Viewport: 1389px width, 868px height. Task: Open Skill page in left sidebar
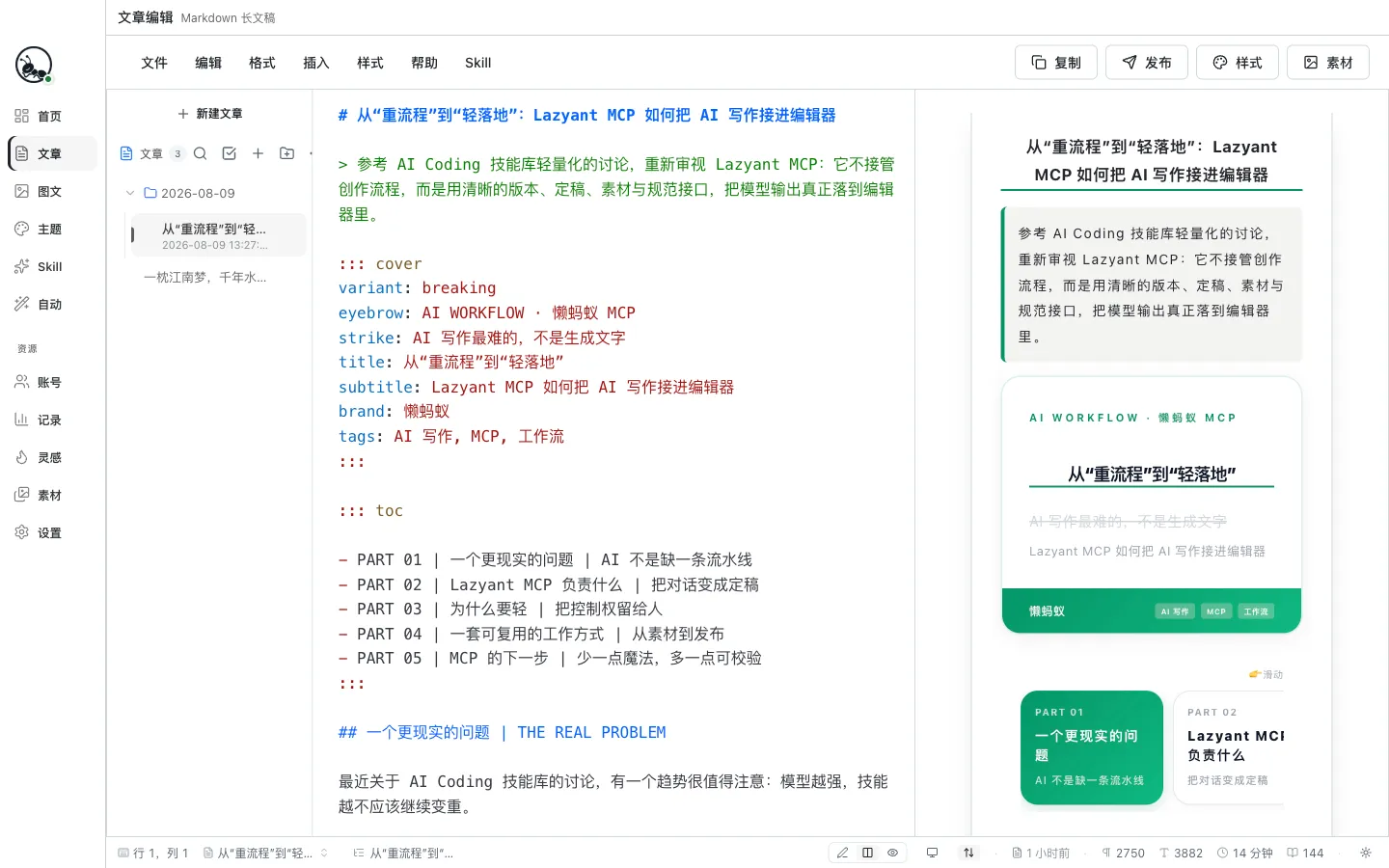53,266
